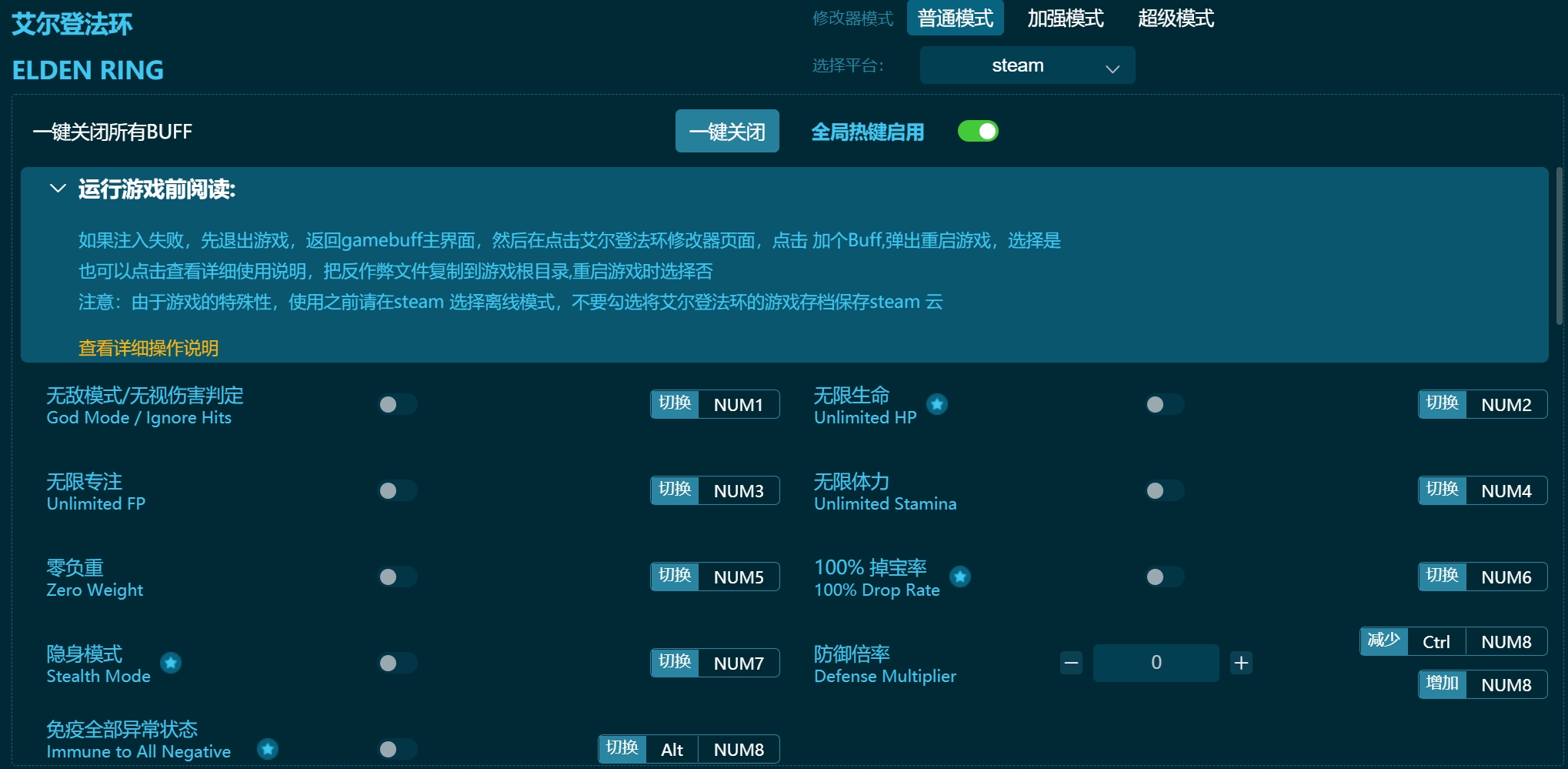Click the 一键关闭 button
This screenshot has width=1568, height=769.
(x=727, y=132)
